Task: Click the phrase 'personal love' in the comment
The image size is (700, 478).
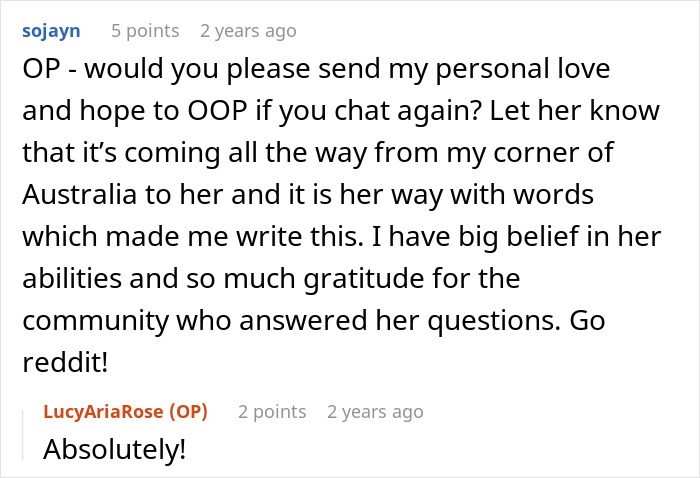Action: click(522, 69)
